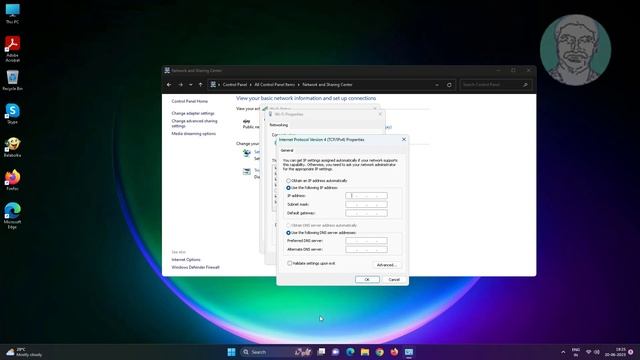
Task: Open the Windows Start menu
Action: [x=231, y=352]
